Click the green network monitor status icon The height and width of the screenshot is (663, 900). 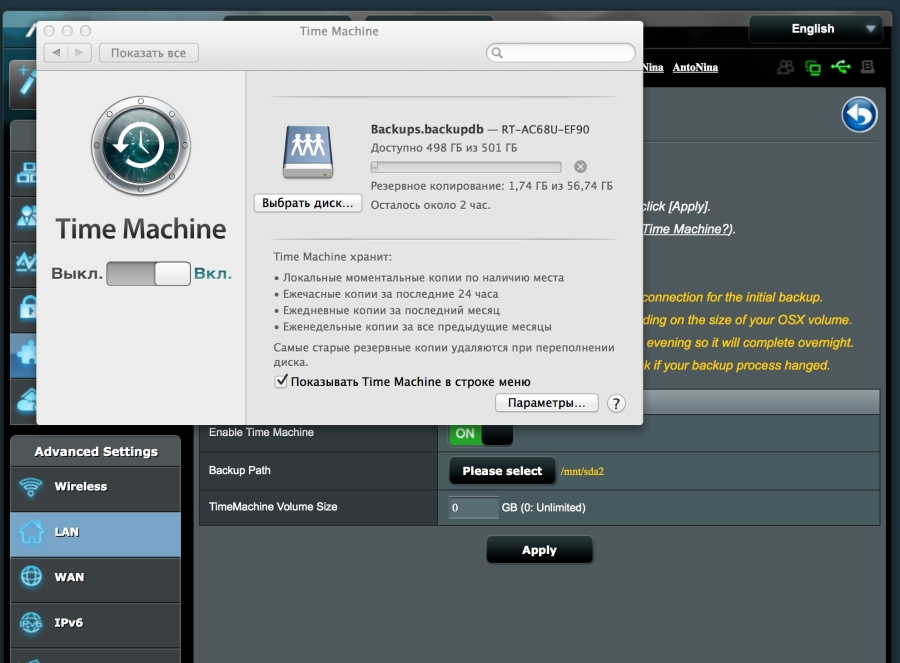pyautogui.click(x=813, y=68)
